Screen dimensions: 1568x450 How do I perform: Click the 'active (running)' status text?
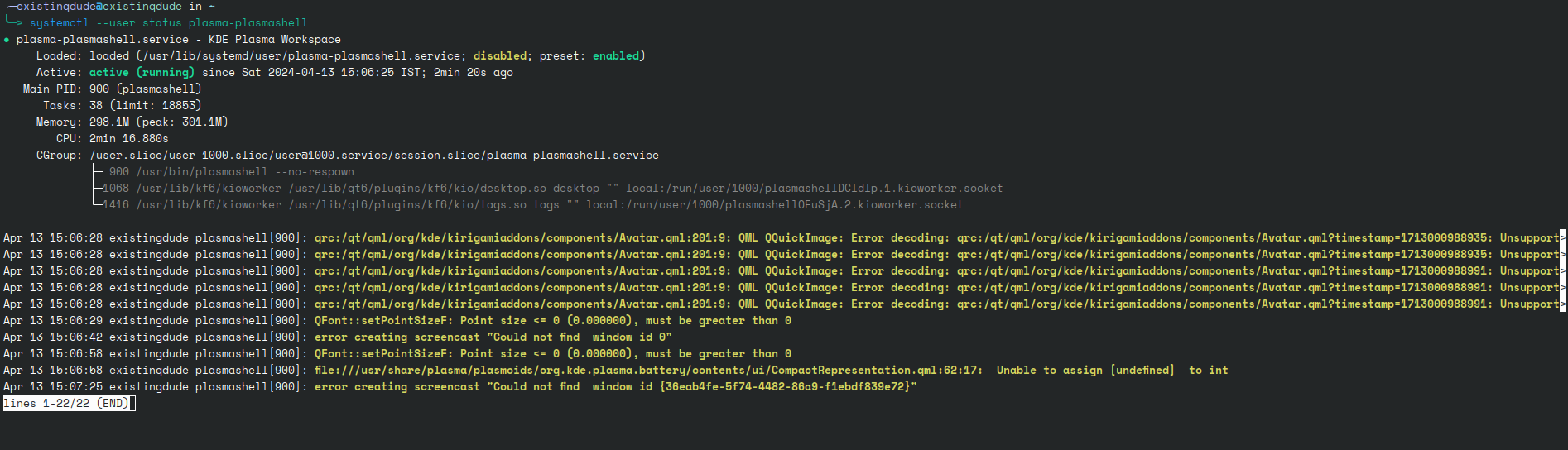142,72
